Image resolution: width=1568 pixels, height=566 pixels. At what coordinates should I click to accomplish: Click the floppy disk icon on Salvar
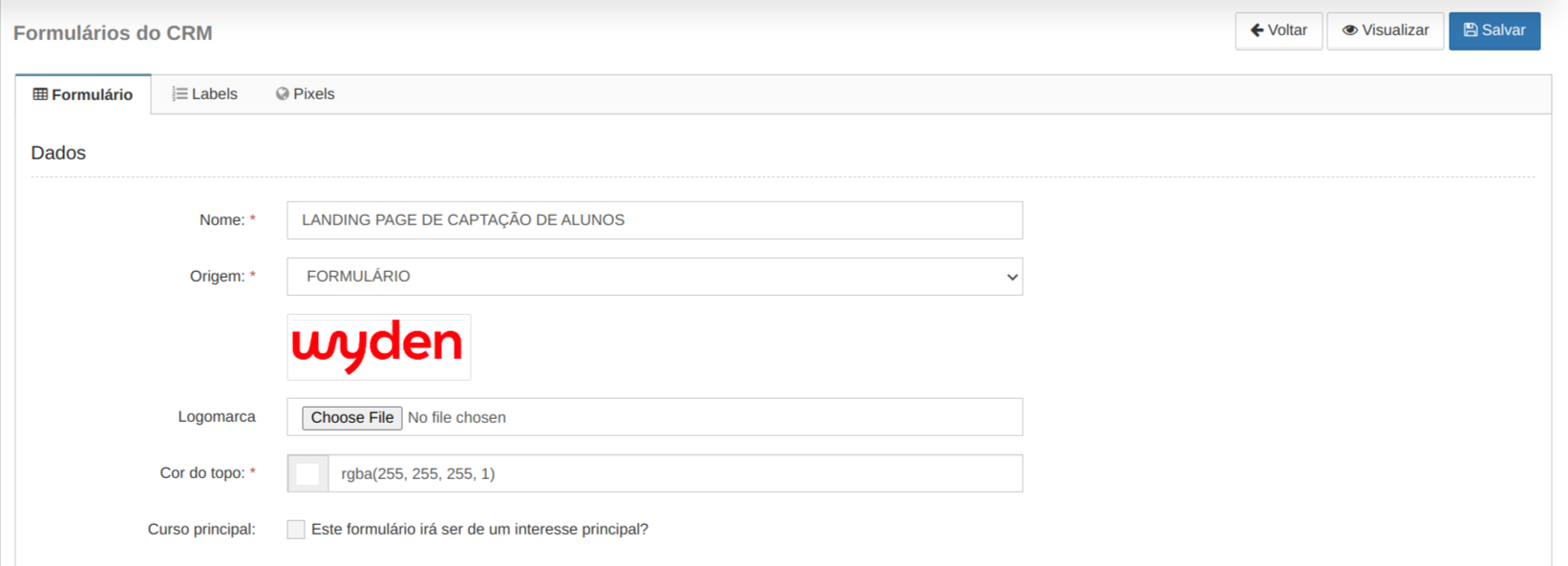[1471, 31]
